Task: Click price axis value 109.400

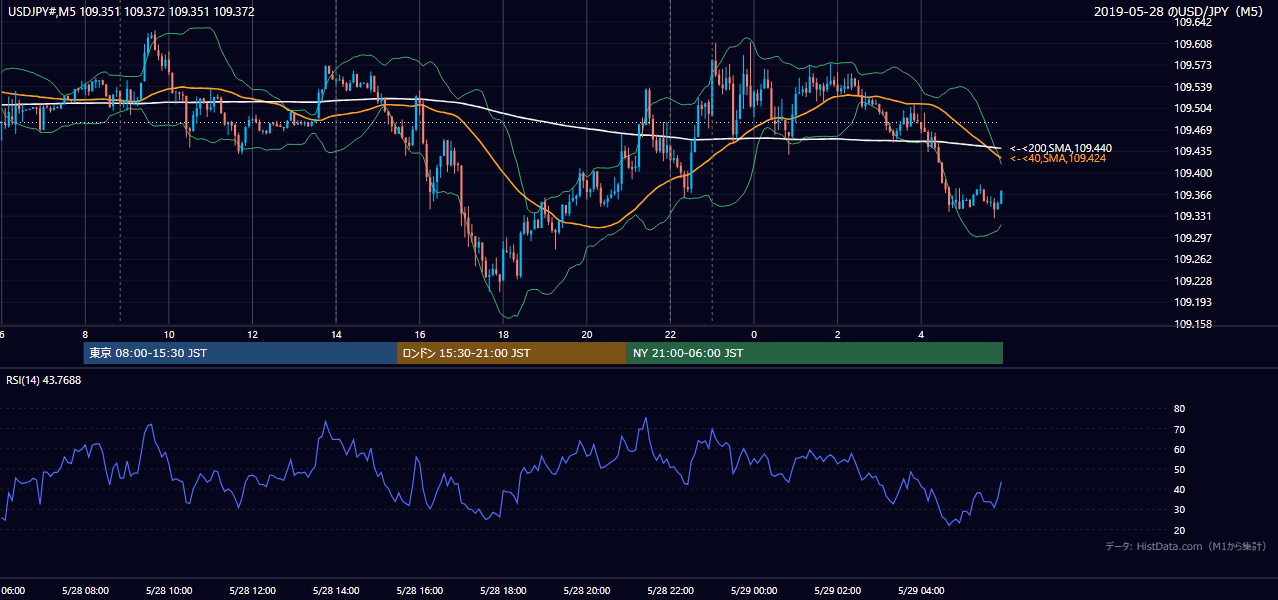Action: pyautogui.click(x=1193, y=173)
